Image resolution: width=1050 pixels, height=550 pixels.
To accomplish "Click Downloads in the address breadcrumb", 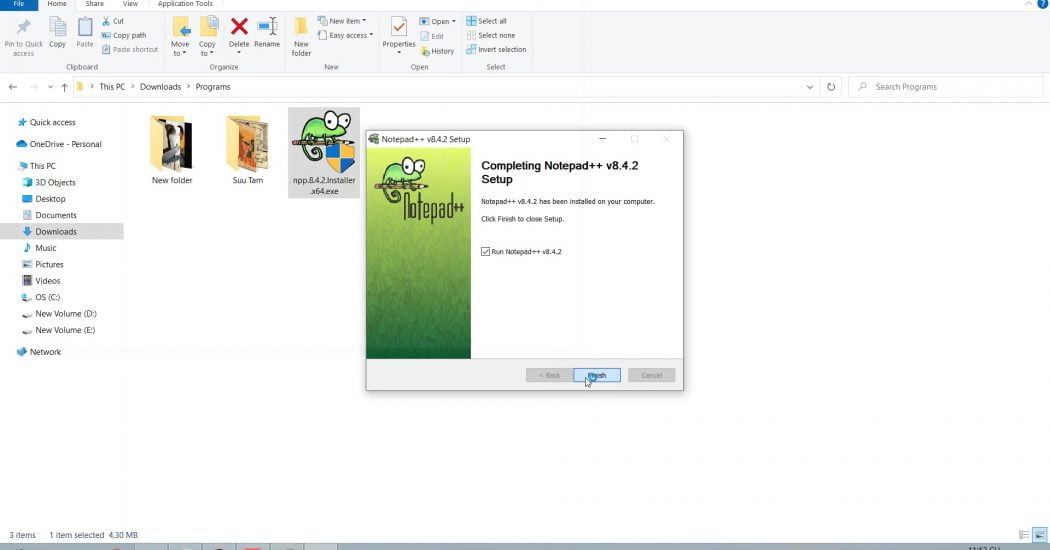I will pyautogui.click(x=160, y=87).
